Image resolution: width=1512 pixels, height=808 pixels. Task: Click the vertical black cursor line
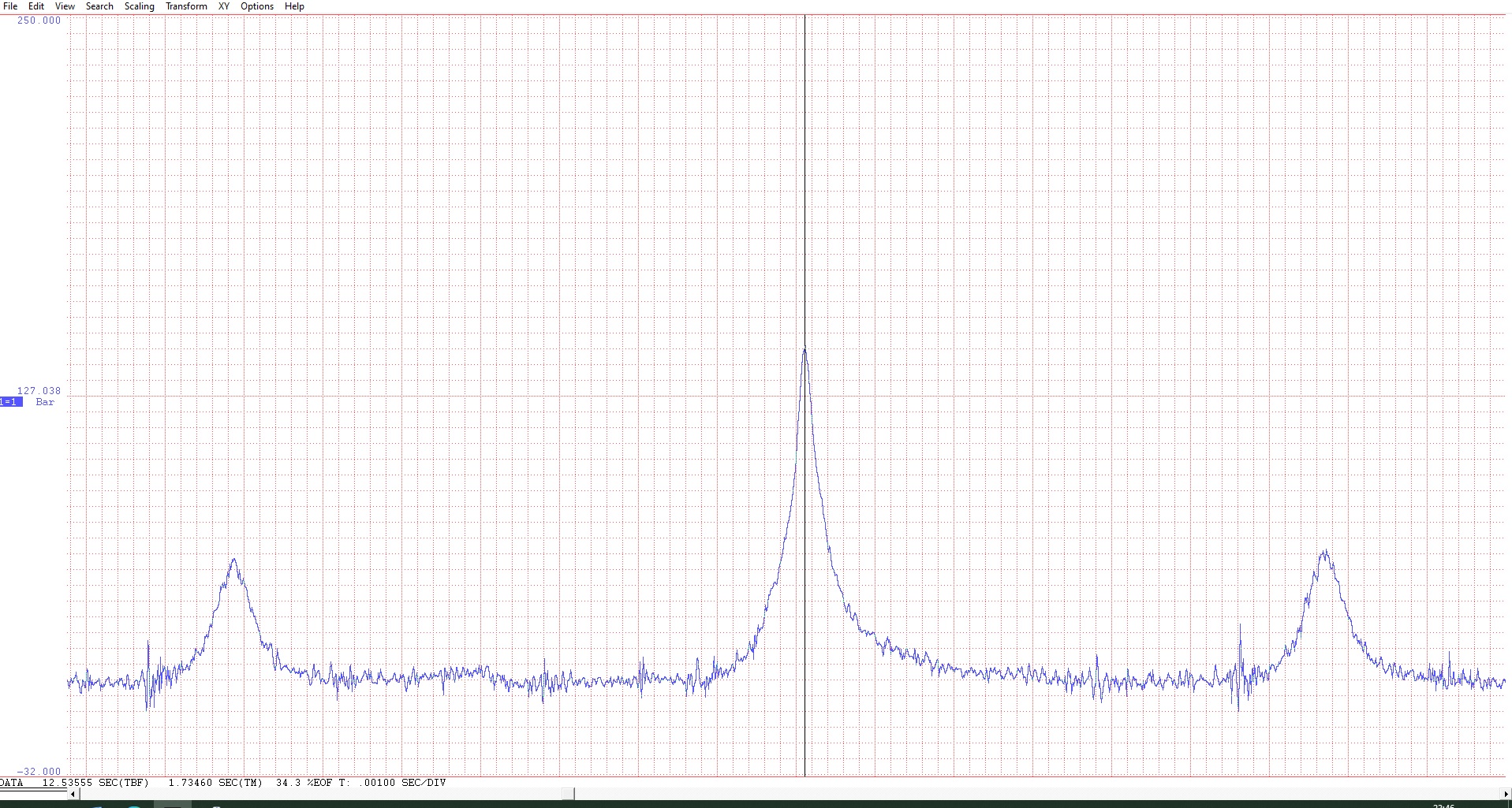tap(805, 197)
